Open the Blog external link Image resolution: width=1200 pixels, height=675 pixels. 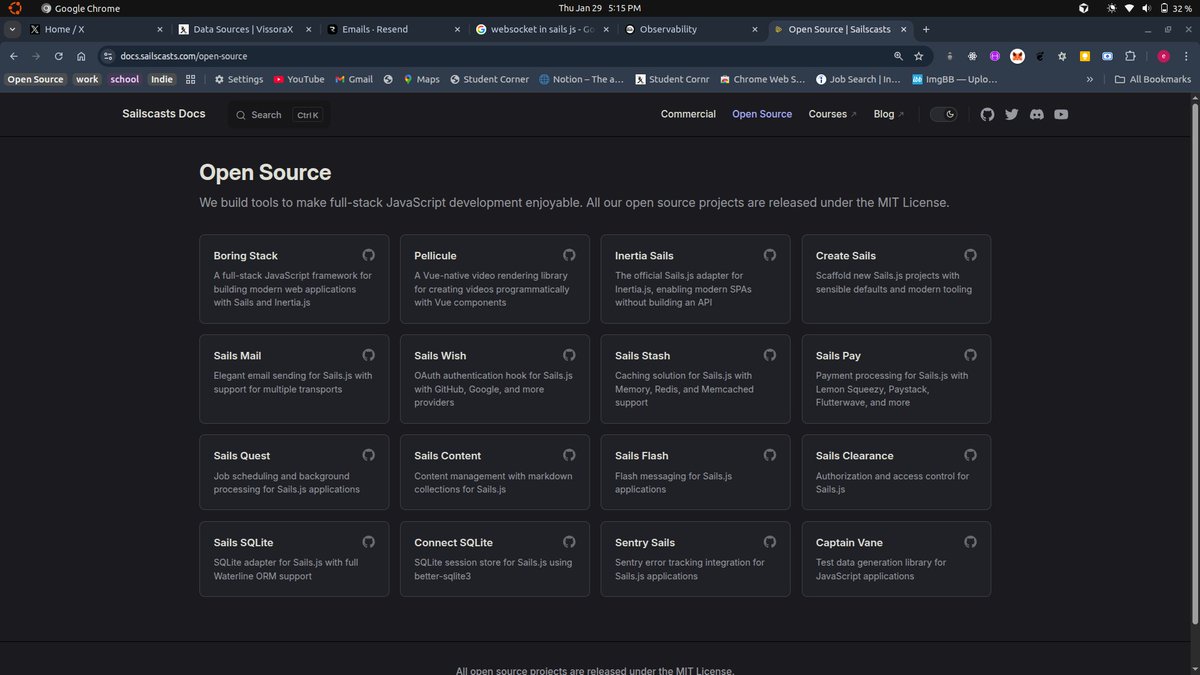888,114
